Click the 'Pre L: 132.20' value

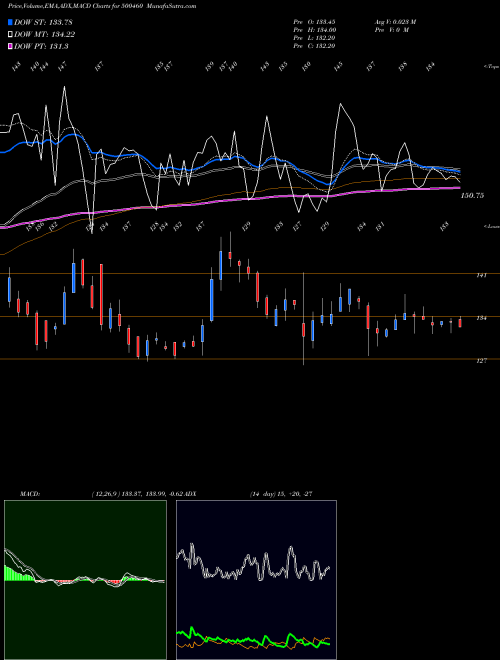click(314, 38)
